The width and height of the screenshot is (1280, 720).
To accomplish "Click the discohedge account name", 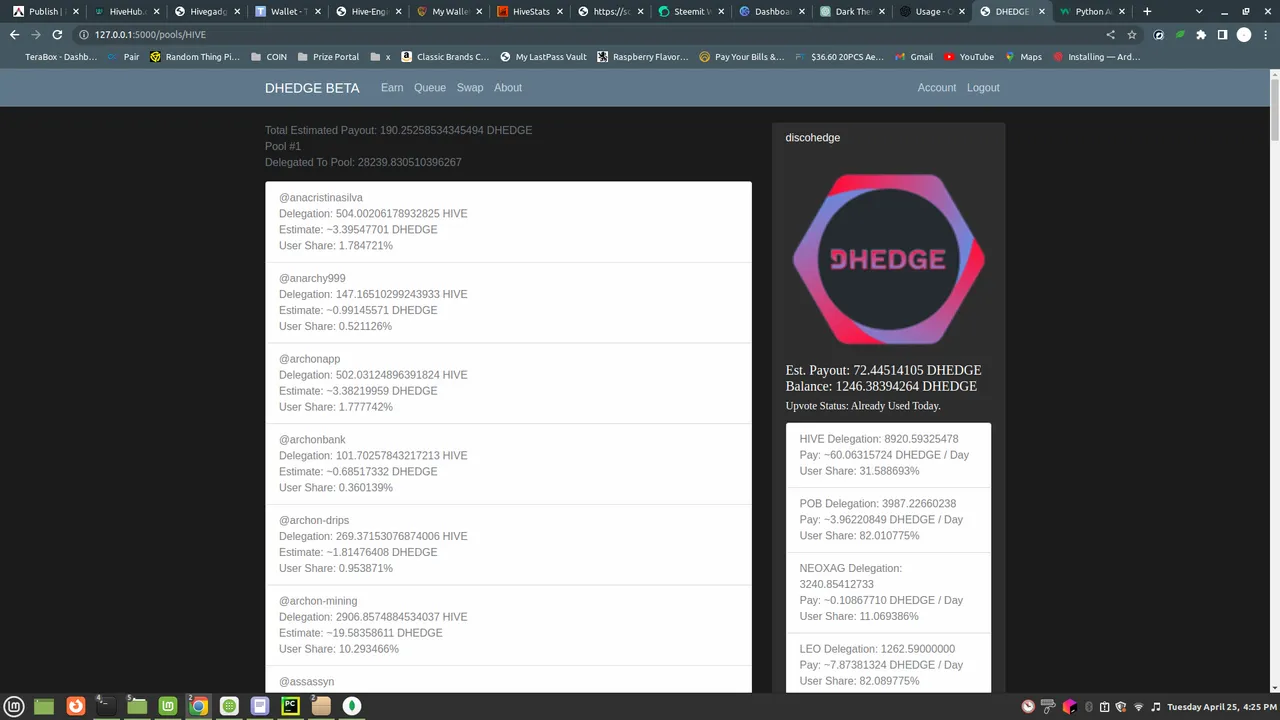I will pyautogui.click(x=813, y=138).
